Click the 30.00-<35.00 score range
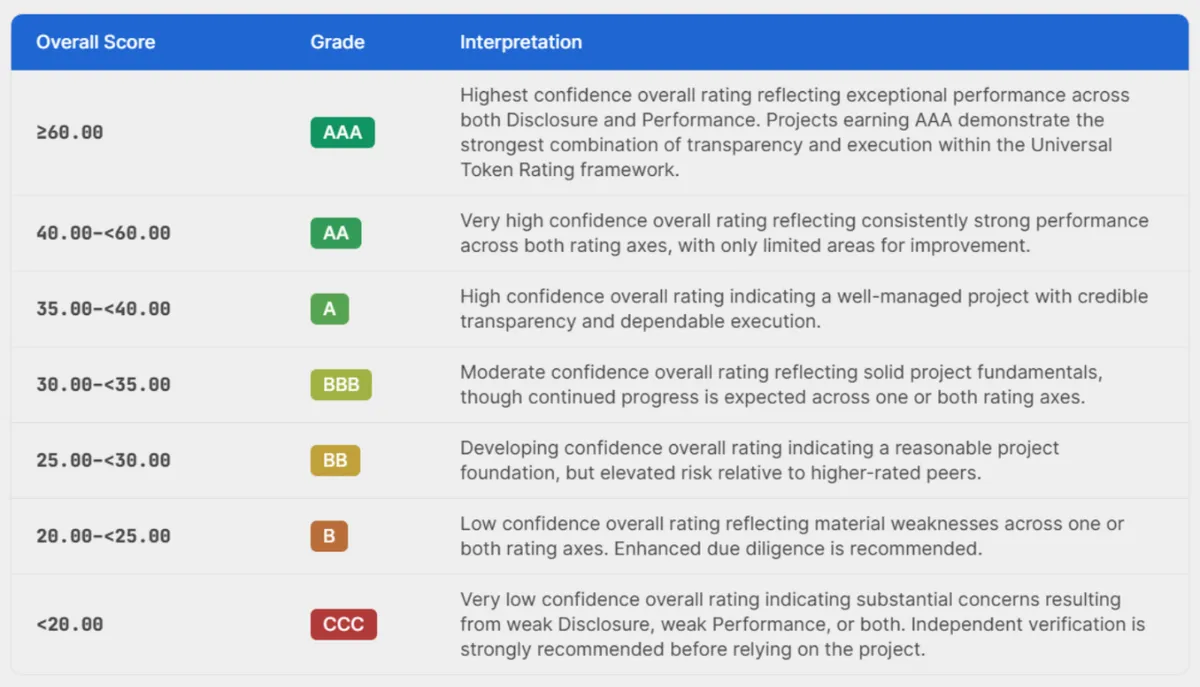The width and height of the screenshot is (1200, 687). click(x=104, y=385)
